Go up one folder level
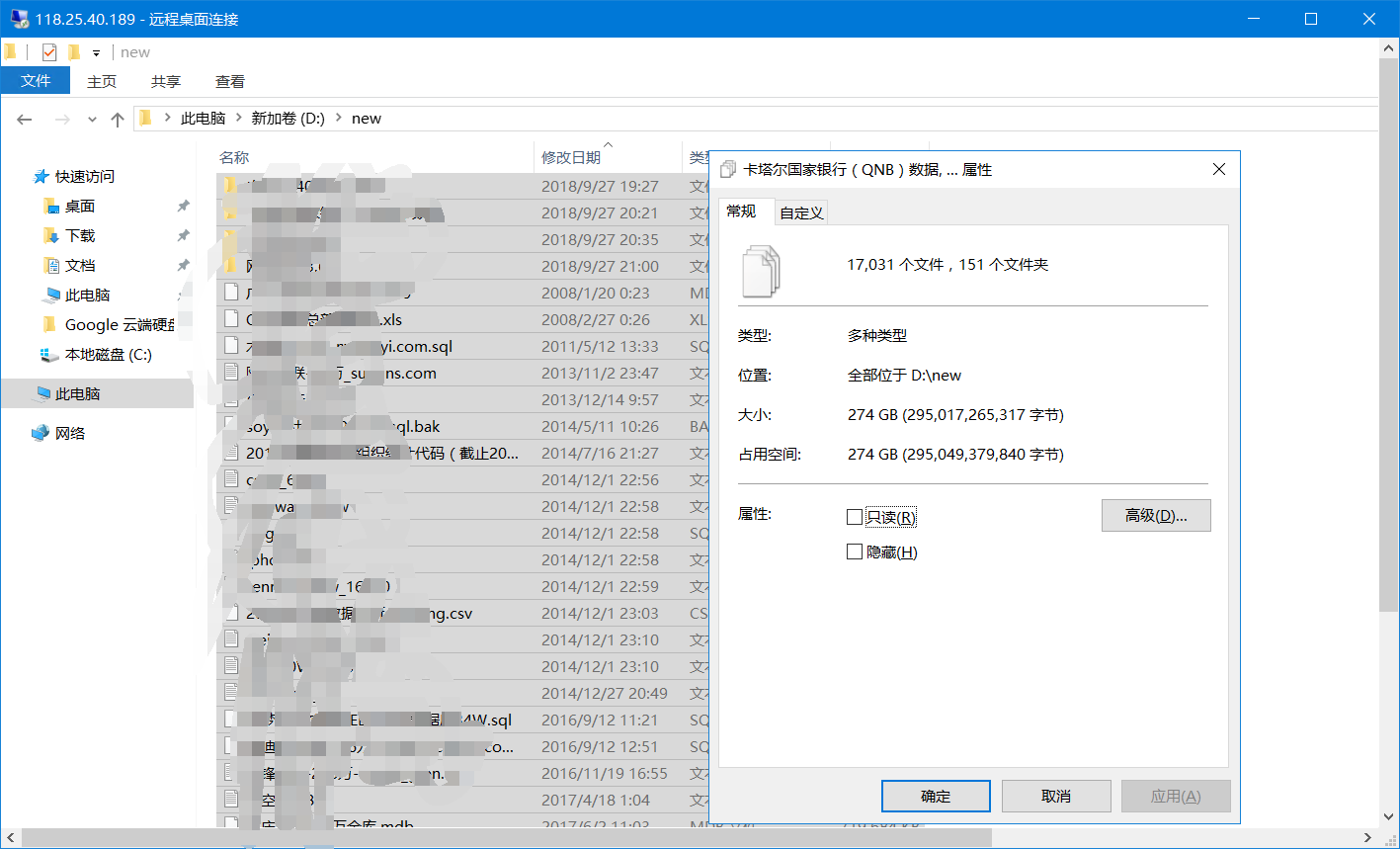The image size is (1400, 849). pos(118,119)
